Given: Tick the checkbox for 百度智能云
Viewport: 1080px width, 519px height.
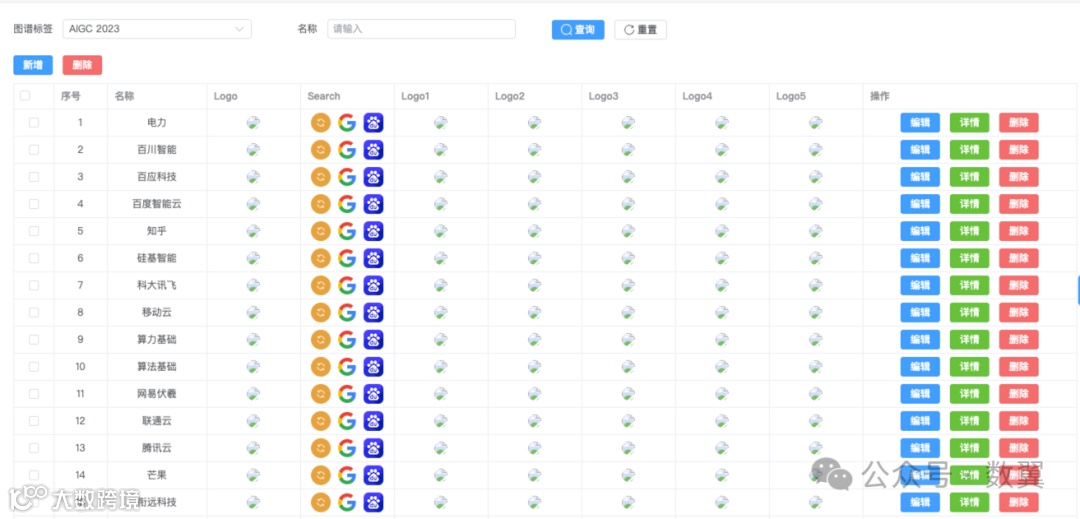Looking at the screenshot, I should (34, 204).
